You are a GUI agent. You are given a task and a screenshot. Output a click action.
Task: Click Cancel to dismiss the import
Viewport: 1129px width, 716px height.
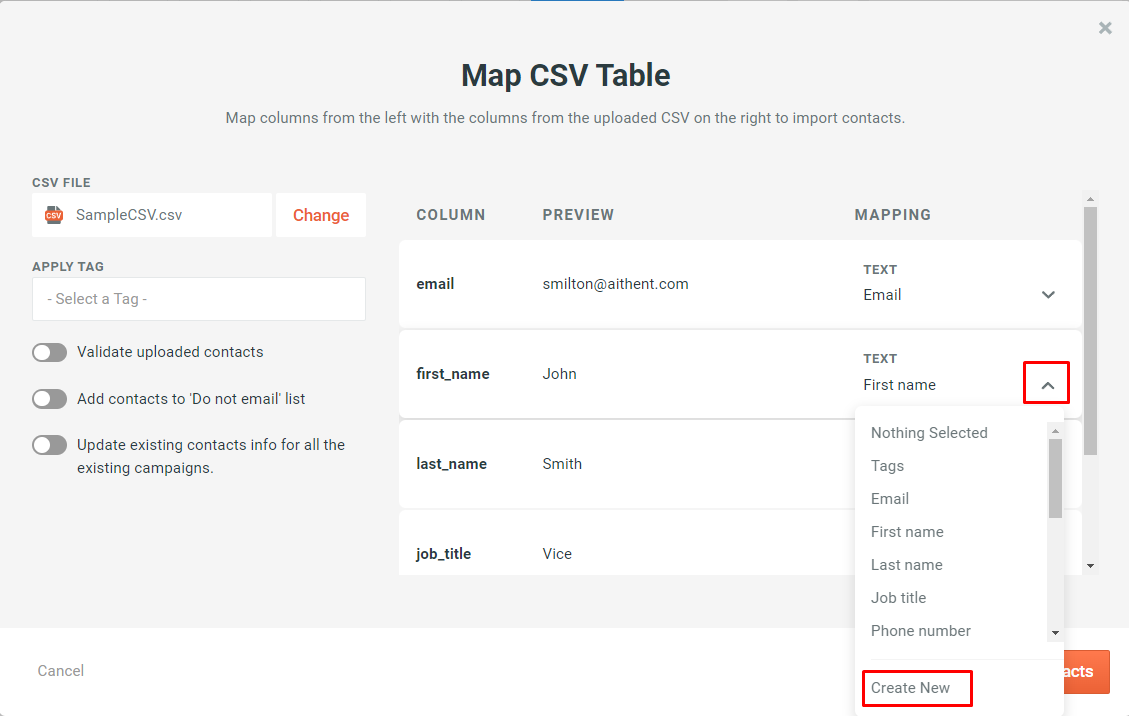(60, 670)
